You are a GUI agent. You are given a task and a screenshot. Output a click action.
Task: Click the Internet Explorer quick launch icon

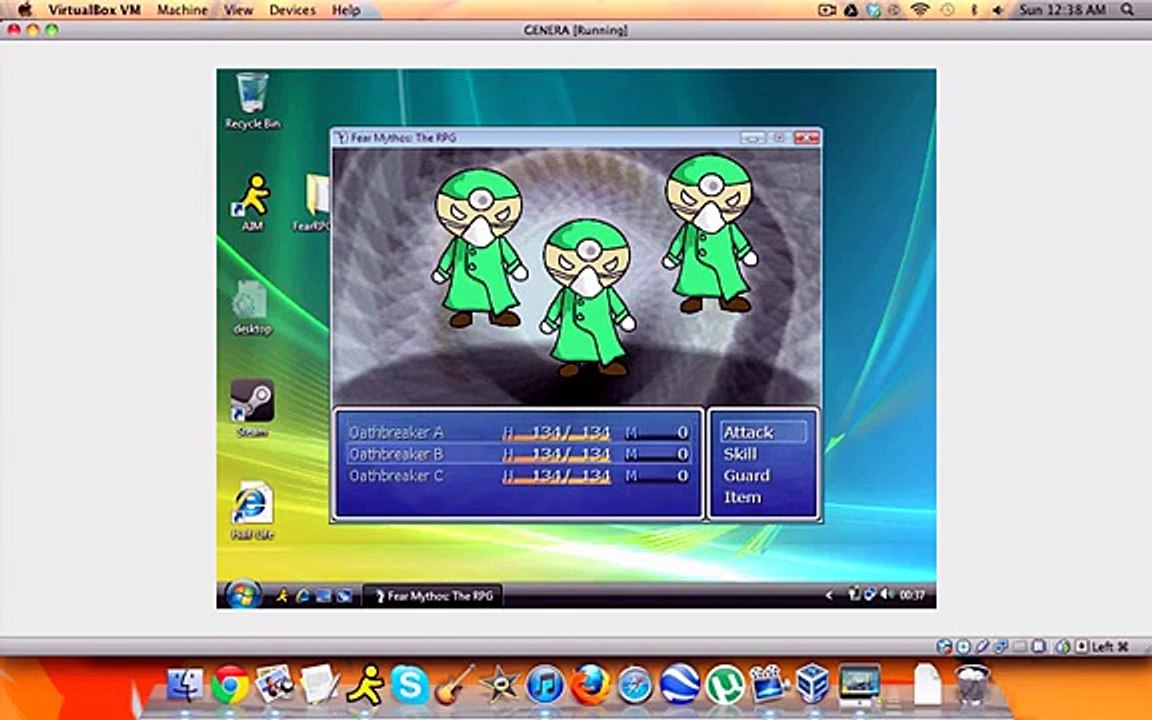click(302, 596)
